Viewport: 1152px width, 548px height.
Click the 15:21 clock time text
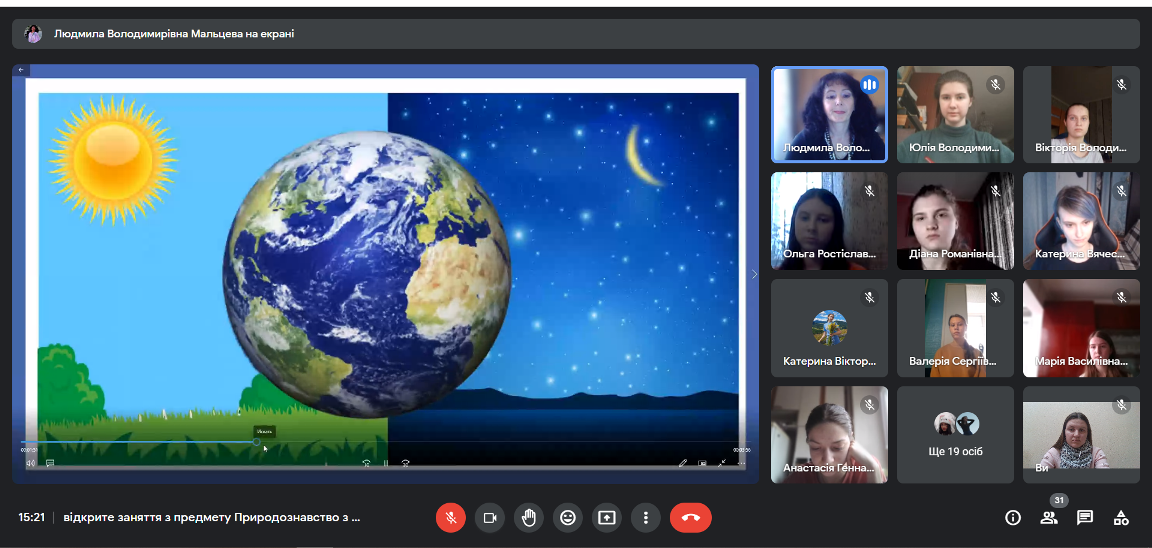[x=32, y=518]
